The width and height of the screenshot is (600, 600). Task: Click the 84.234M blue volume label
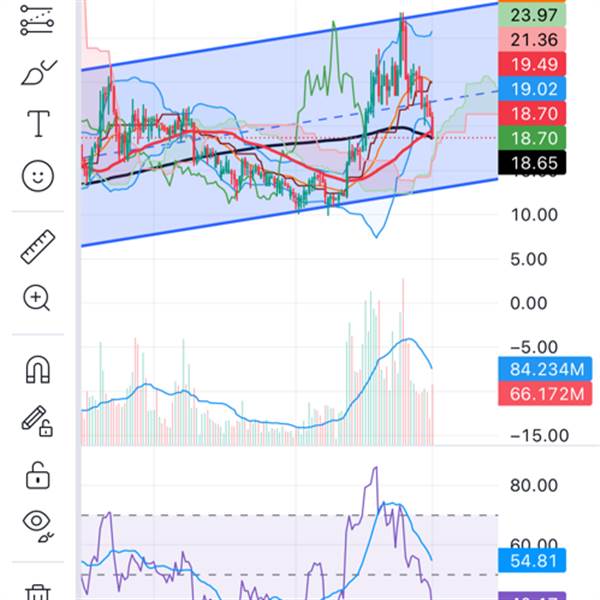click(545, 369)
